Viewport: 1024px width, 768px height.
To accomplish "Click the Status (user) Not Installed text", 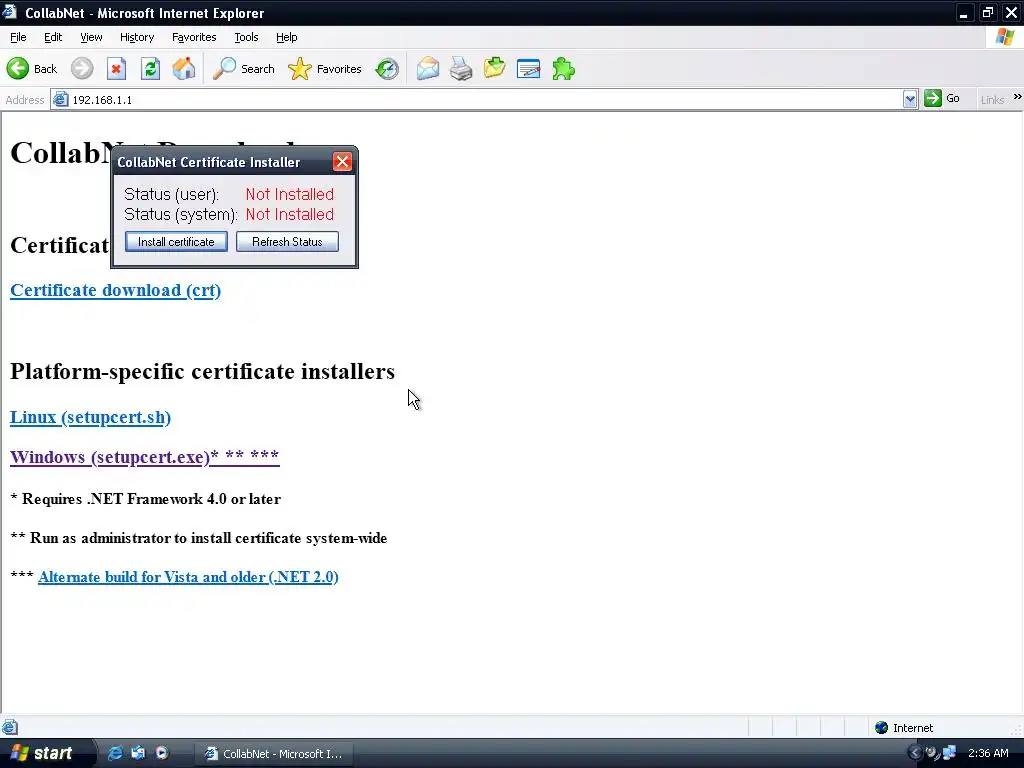I will (x=289, y=195).
